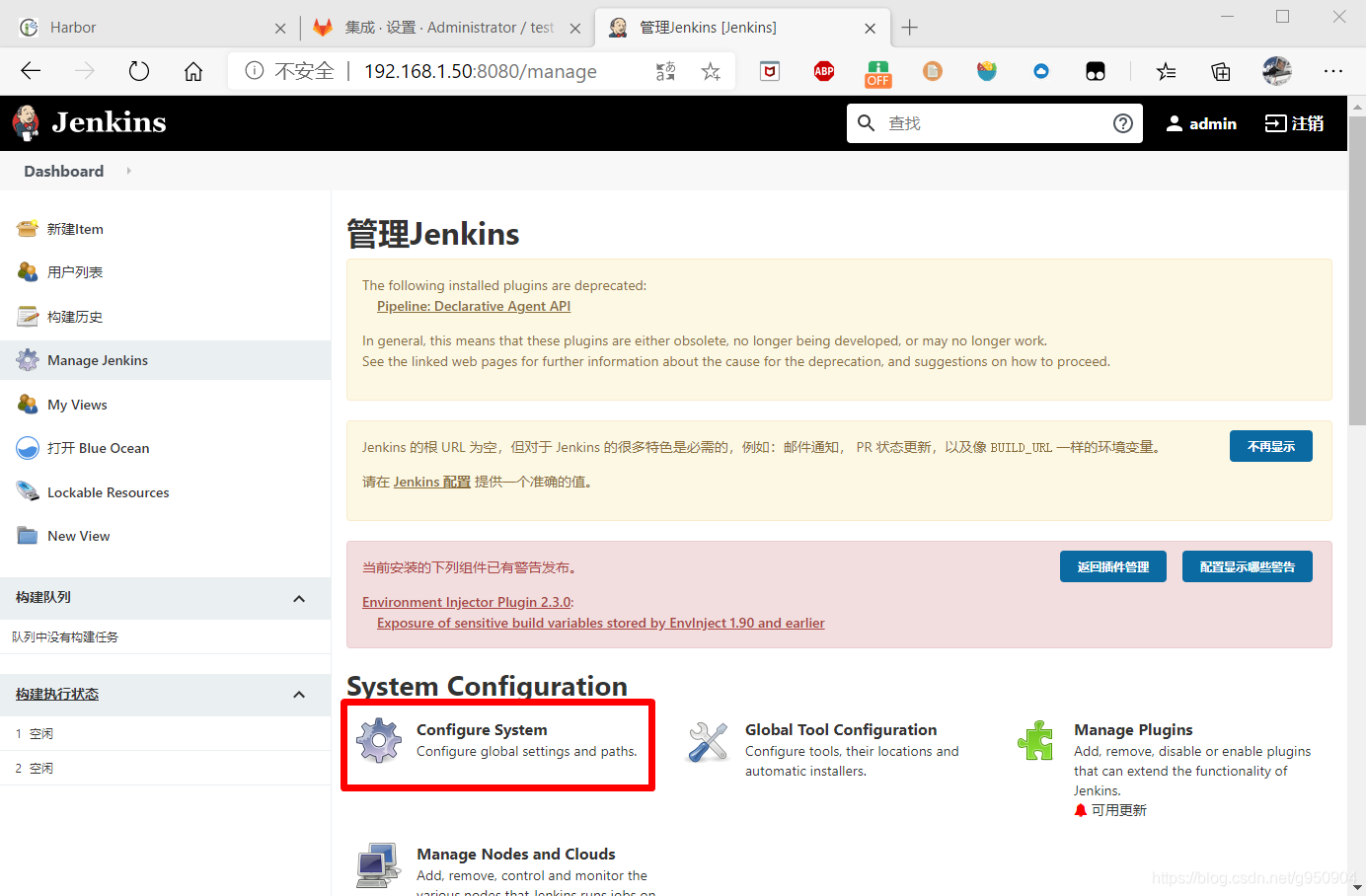Open browser collections icon
Screen dimensions: 1366x896
[x=1221, y=71]
